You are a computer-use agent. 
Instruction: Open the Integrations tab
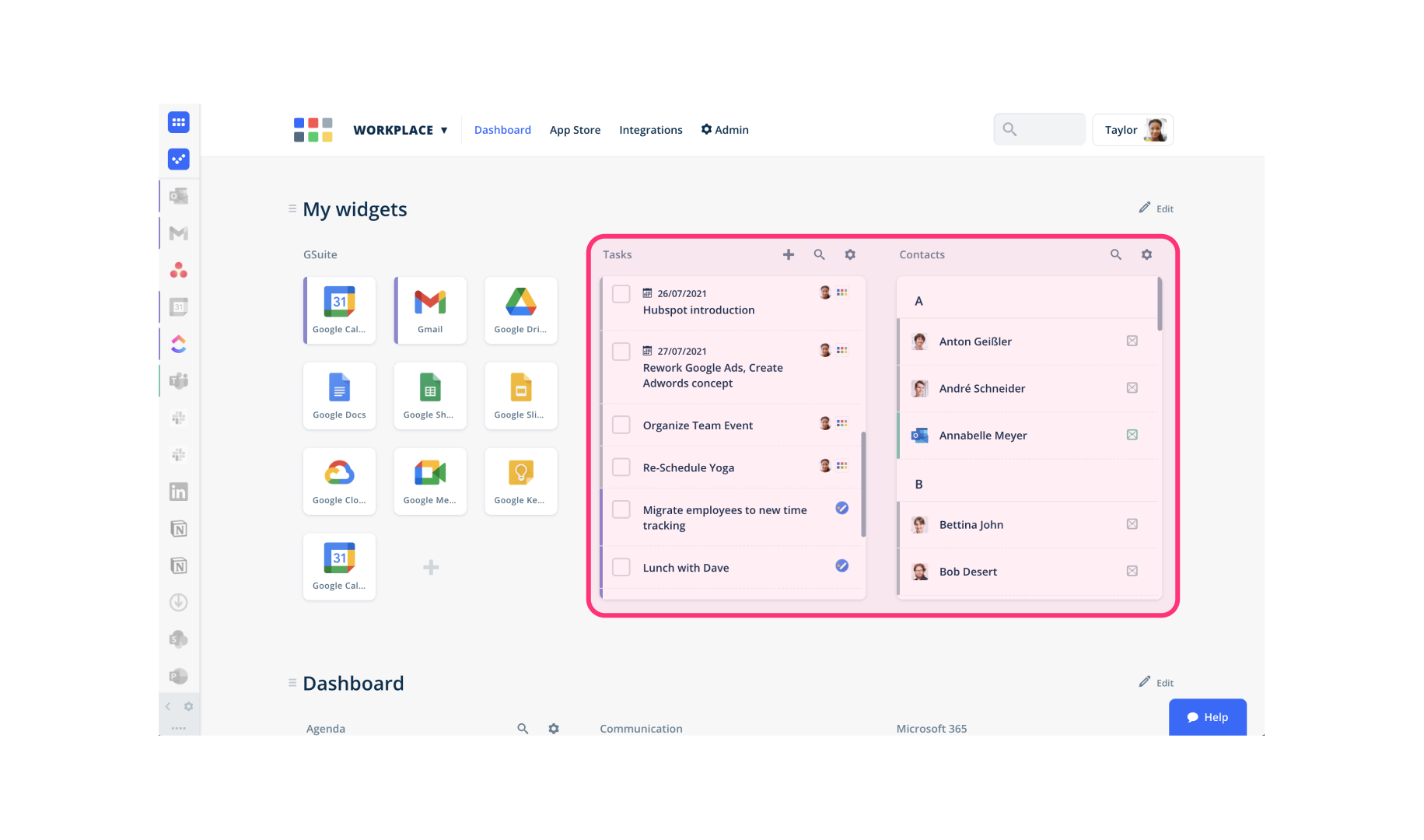651,130
